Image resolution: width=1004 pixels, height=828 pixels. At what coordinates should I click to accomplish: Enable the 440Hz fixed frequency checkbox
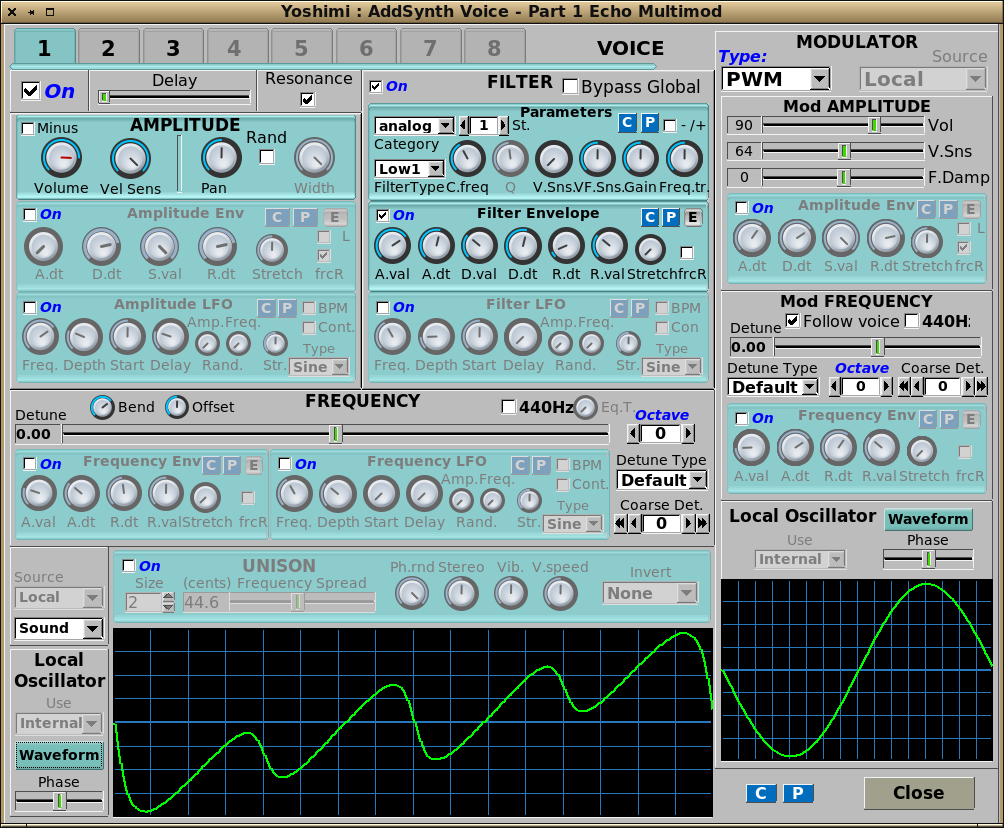point(508,407)
